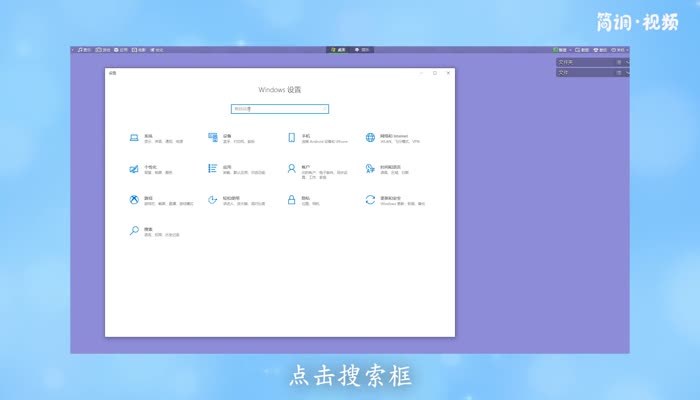Open the 系统 (System) settings icon
Image resolution: width=700 pixels, height=400 pixels.
pos(134,137)
